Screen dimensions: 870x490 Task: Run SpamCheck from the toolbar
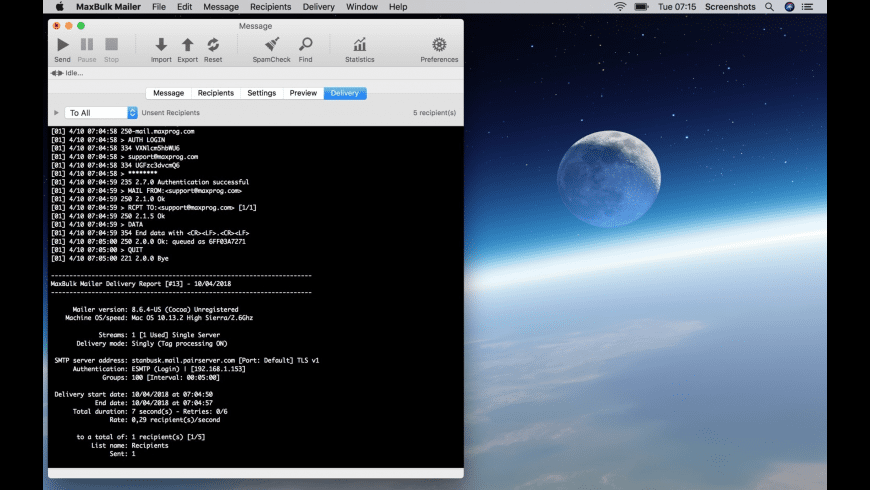(x=271, y=45)
